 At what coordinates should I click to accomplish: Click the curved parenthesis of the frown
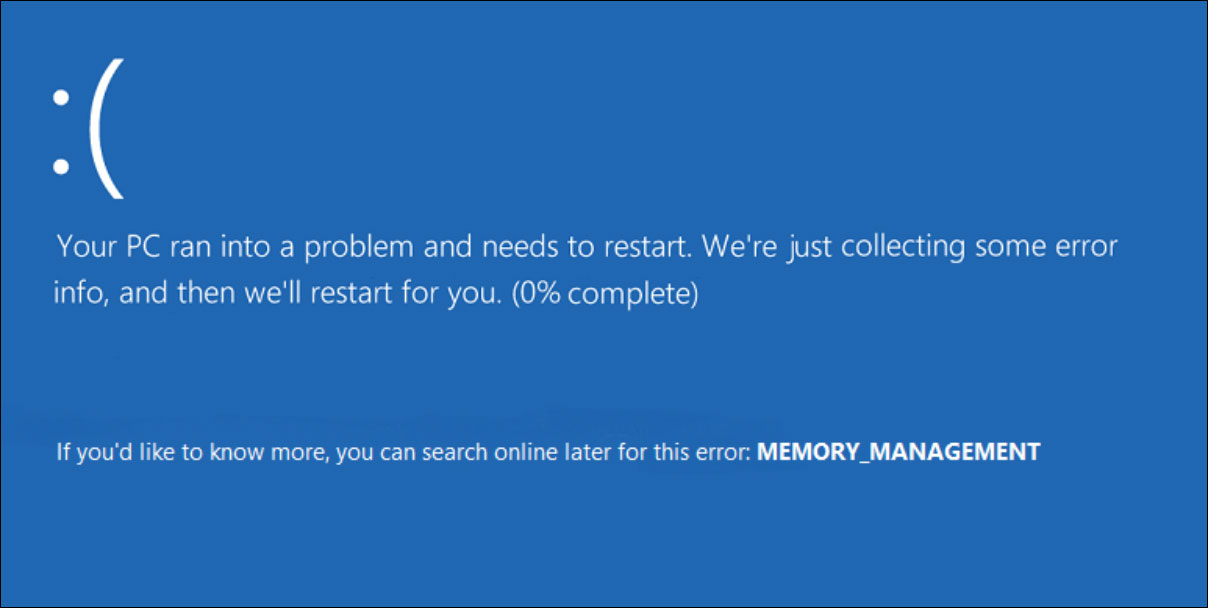105,130
